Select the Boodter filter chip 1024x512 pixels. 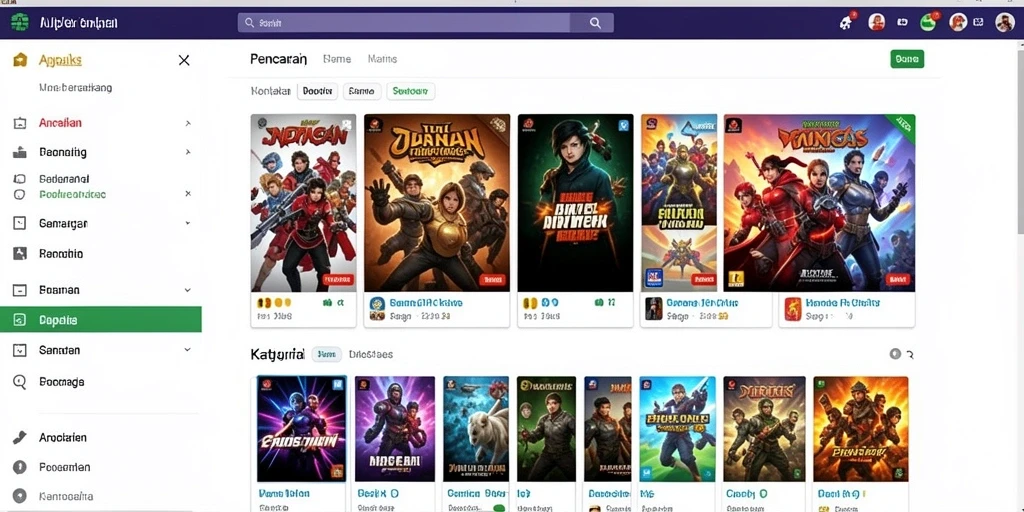(317, 91)
